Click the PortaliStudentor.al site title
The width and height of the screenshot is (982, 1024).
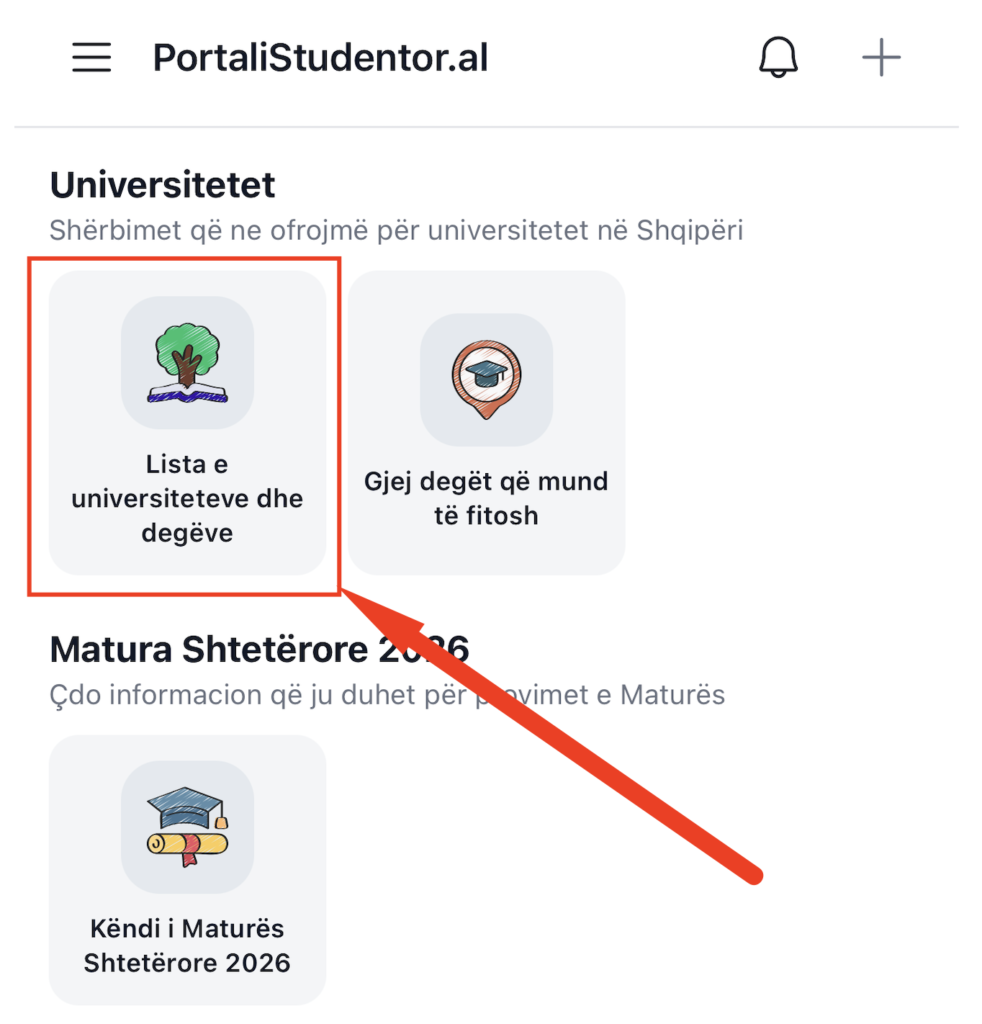coord(320,58)
